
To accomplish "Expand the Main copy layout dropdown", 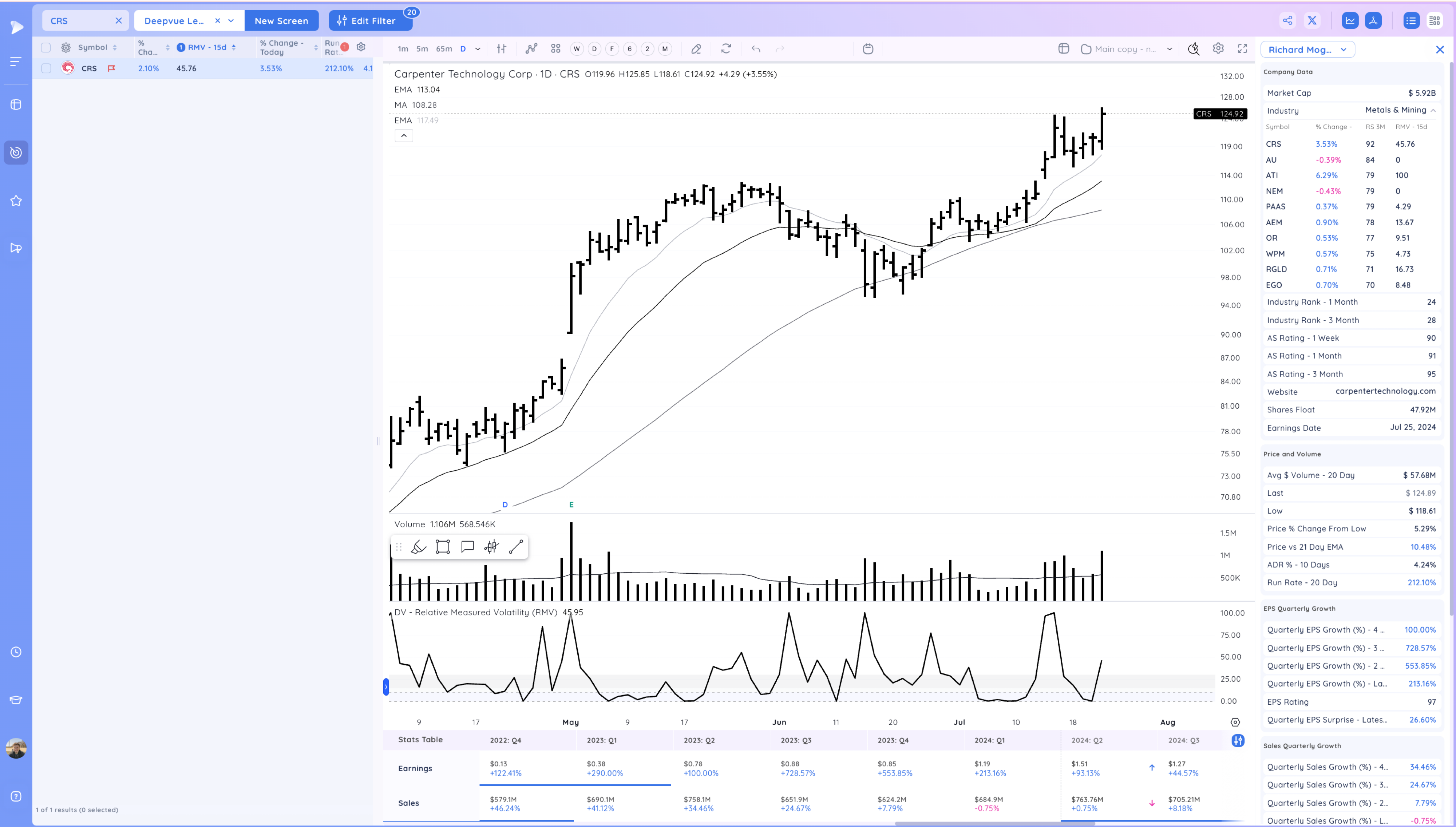I will pyautogui.click(x=1169, y=49).
